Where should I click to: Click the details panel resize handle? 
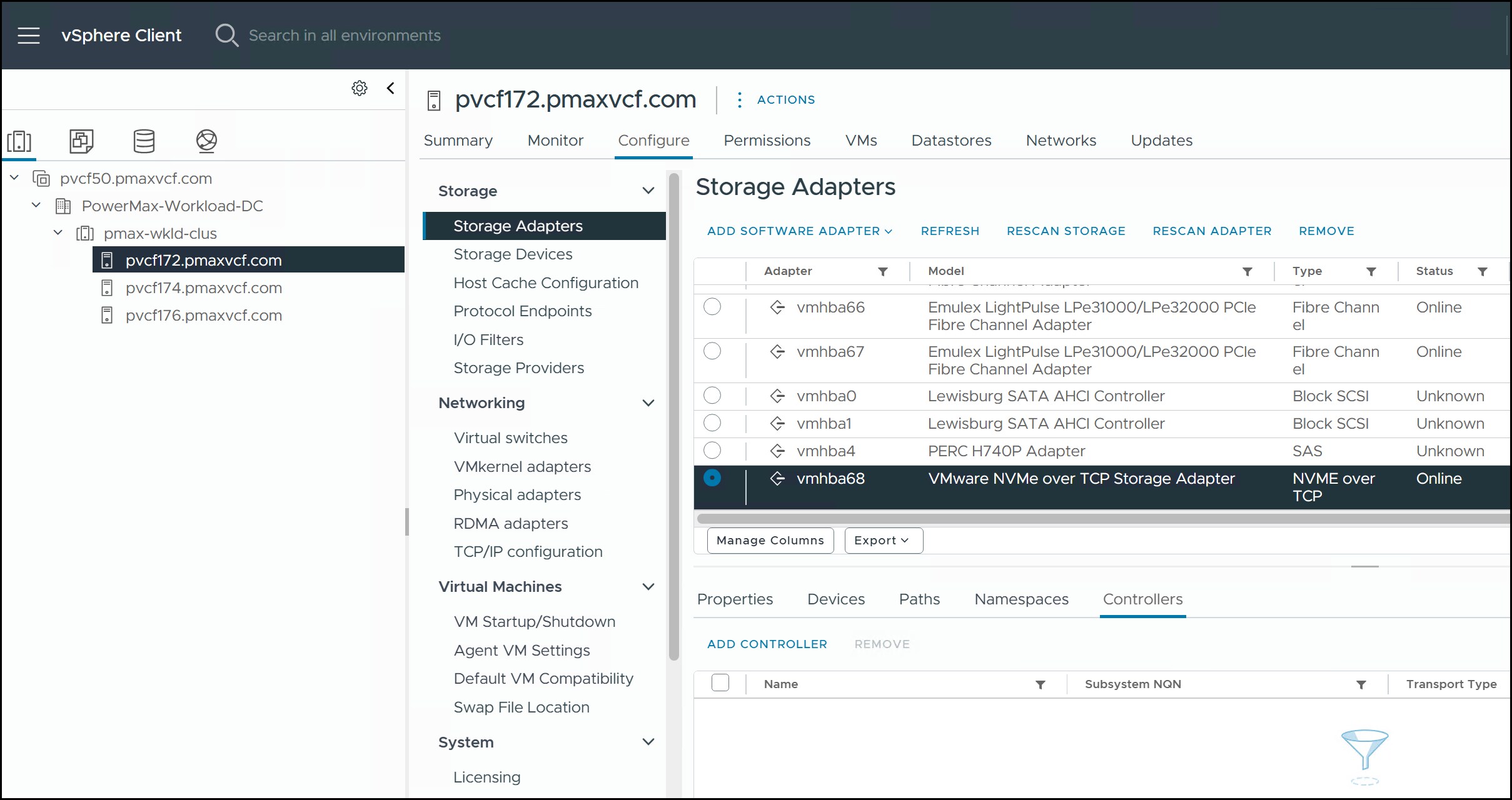point(1364,566)
